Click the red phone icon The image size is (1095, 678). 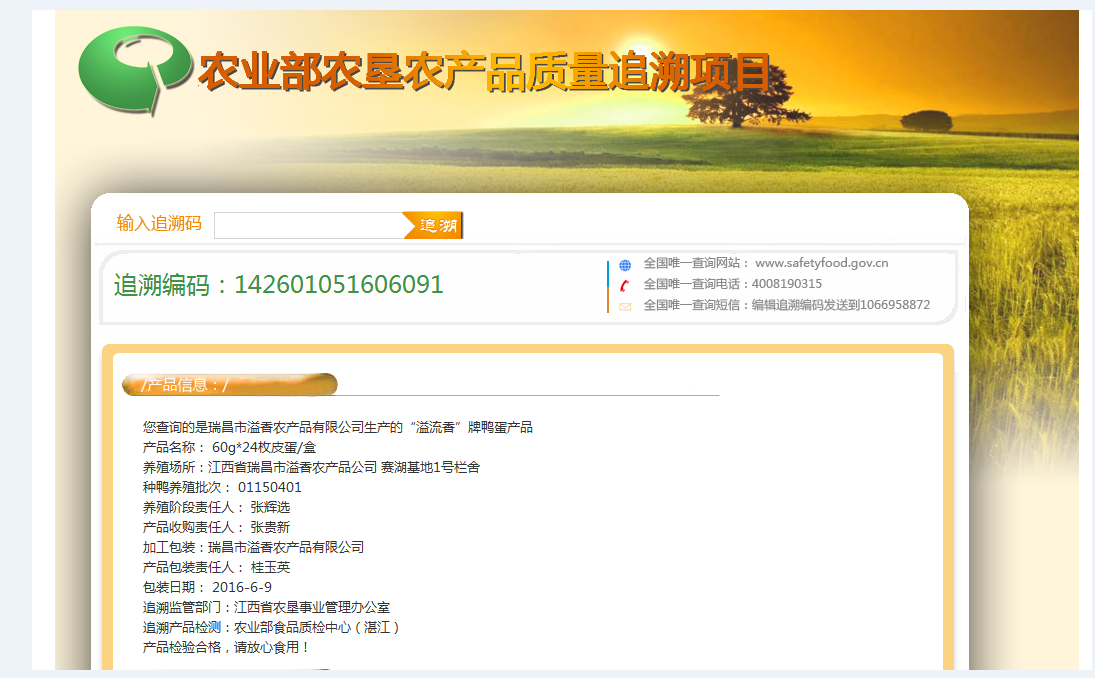[625, 285]
